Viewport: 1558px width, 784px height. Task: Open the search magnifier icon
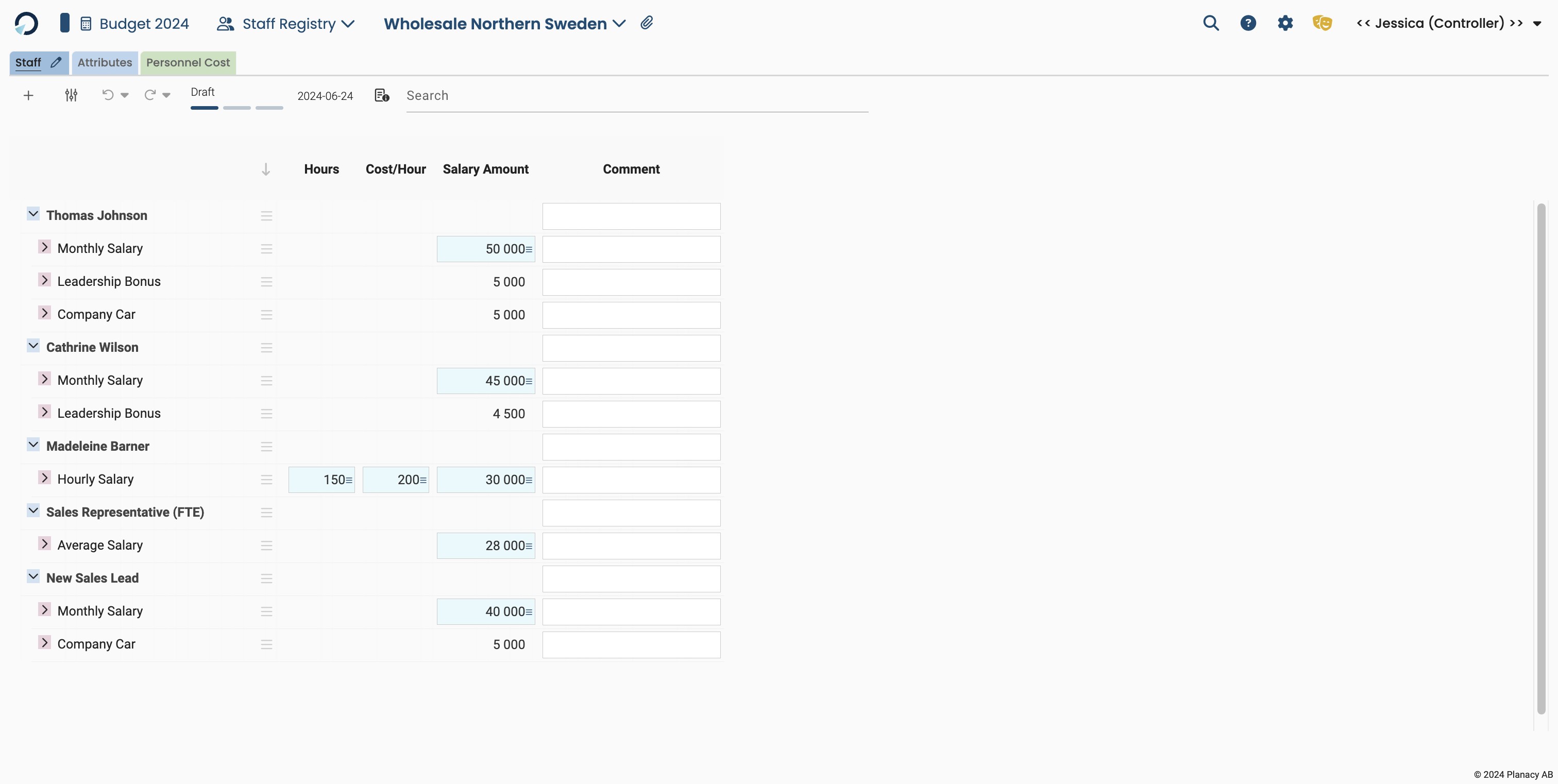pos(1210,23)
